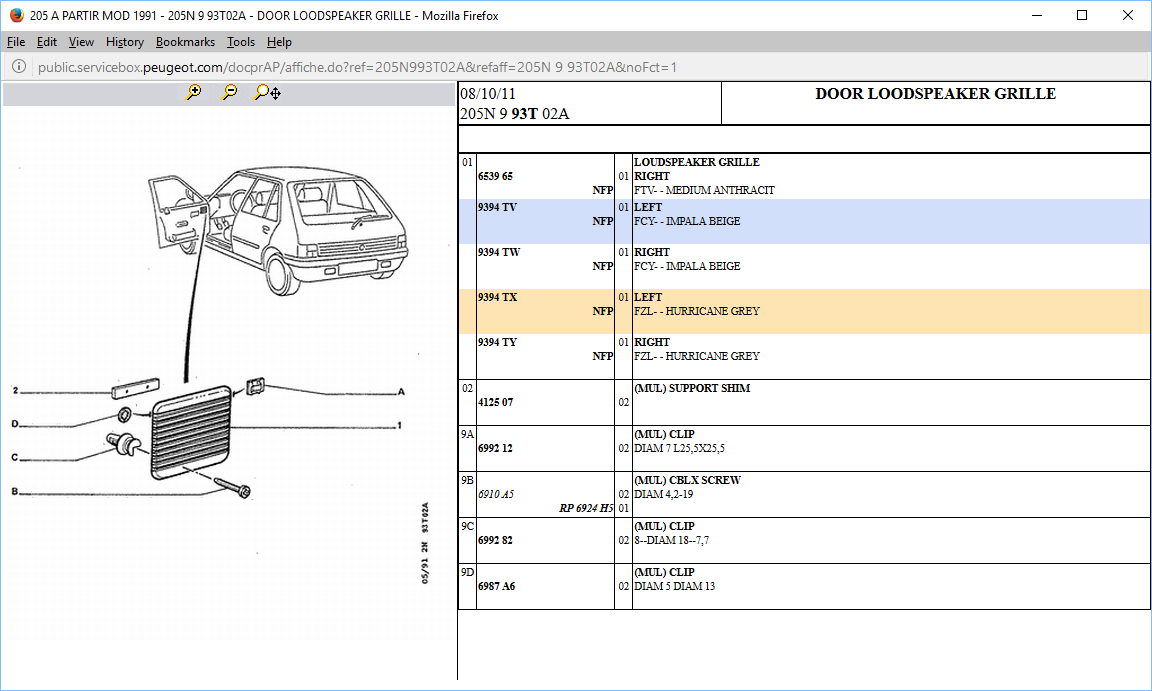The height and width of the screenshot is (691, 1152).
Task: Click italic part number 6910 A5
Action: point(496,494)
